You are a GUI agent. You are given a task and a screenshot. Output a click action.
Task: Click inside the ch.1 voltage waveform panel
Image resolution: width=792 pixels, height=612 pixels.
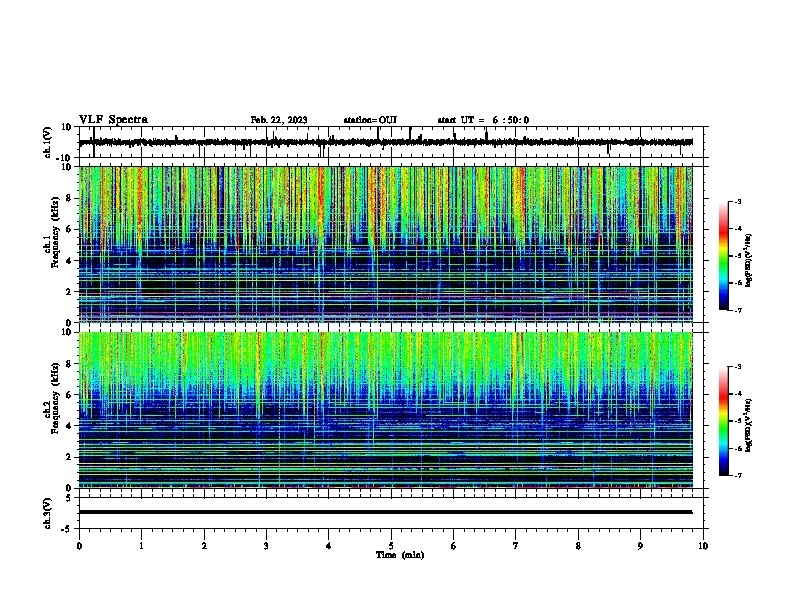[391, 142]
